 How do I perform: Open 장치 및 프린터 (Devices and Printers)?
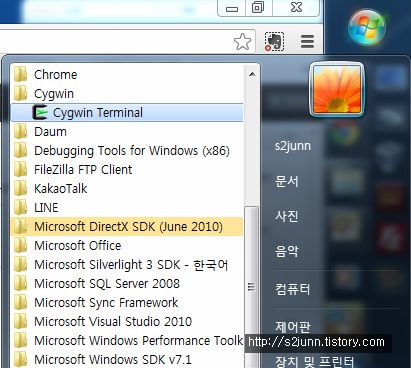314,361
